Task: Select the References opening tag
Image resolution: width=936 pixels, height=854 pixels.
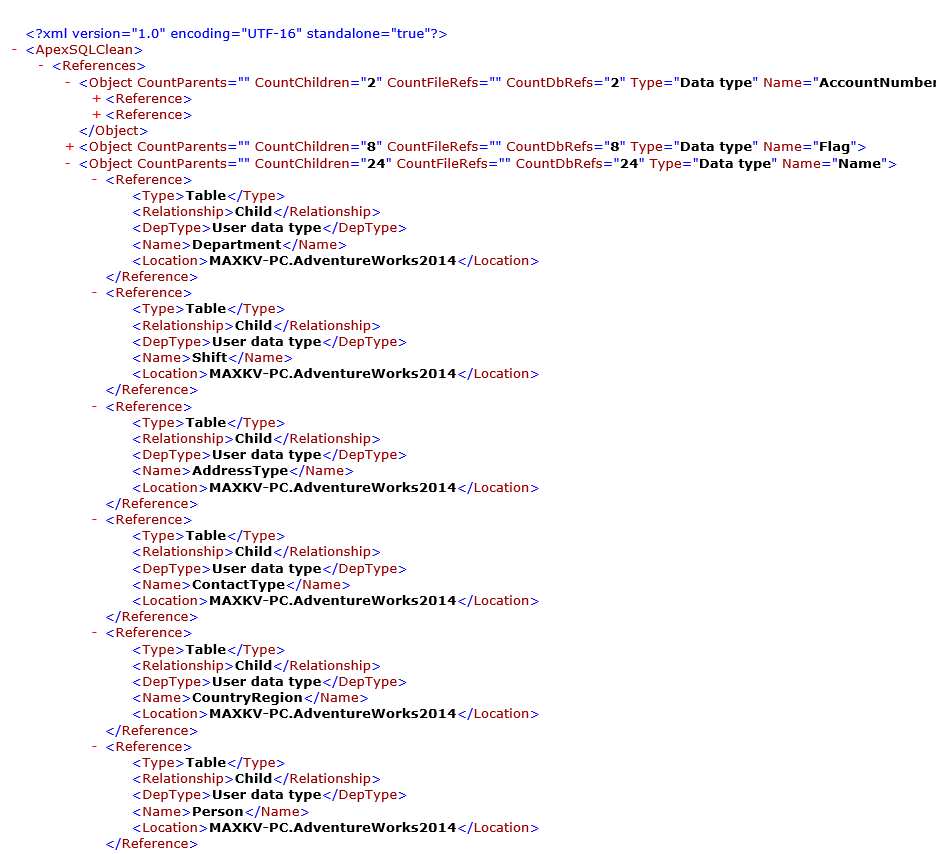Action: pos(99,66)
